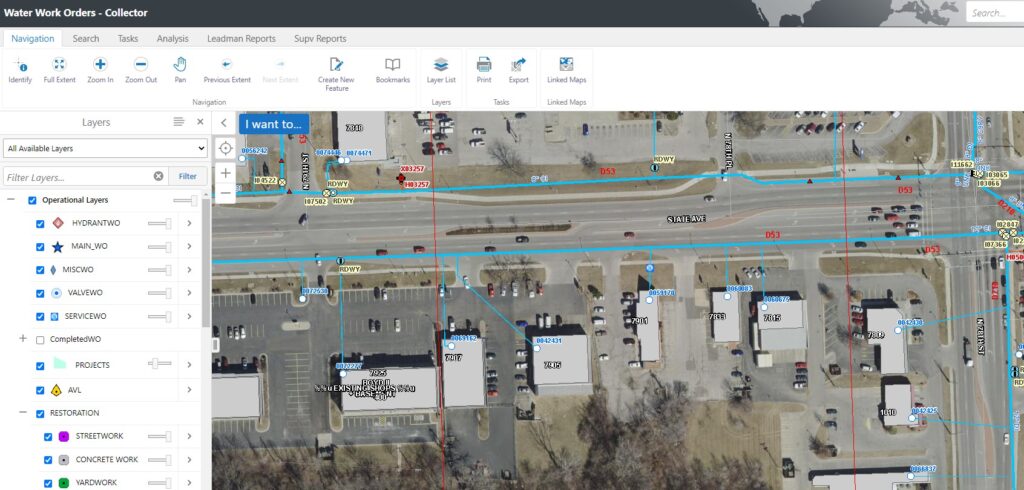This screenshot has height=490, width=1024.
Task: Print the map
Action: click(x=484, y=71)
